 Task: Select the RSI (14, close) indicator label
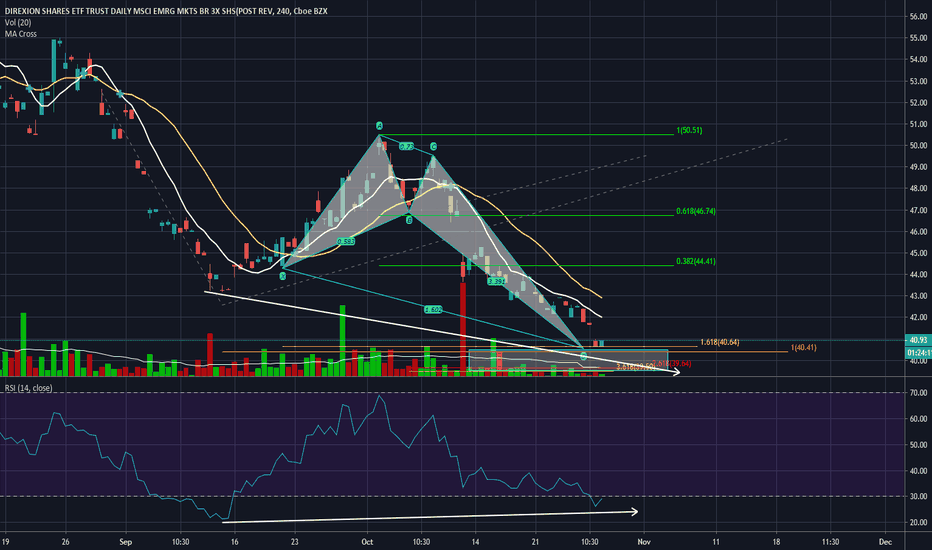pos(29,388)
